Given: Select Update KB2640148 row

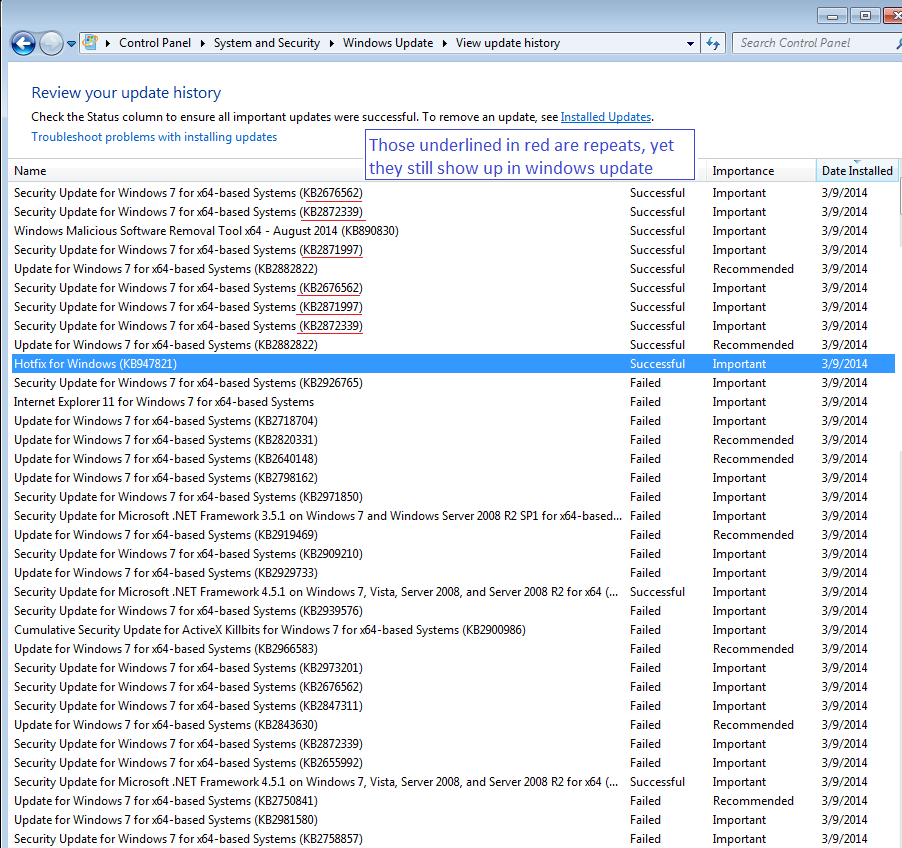Looking at the screenshot, I should [x=453, y=459].
